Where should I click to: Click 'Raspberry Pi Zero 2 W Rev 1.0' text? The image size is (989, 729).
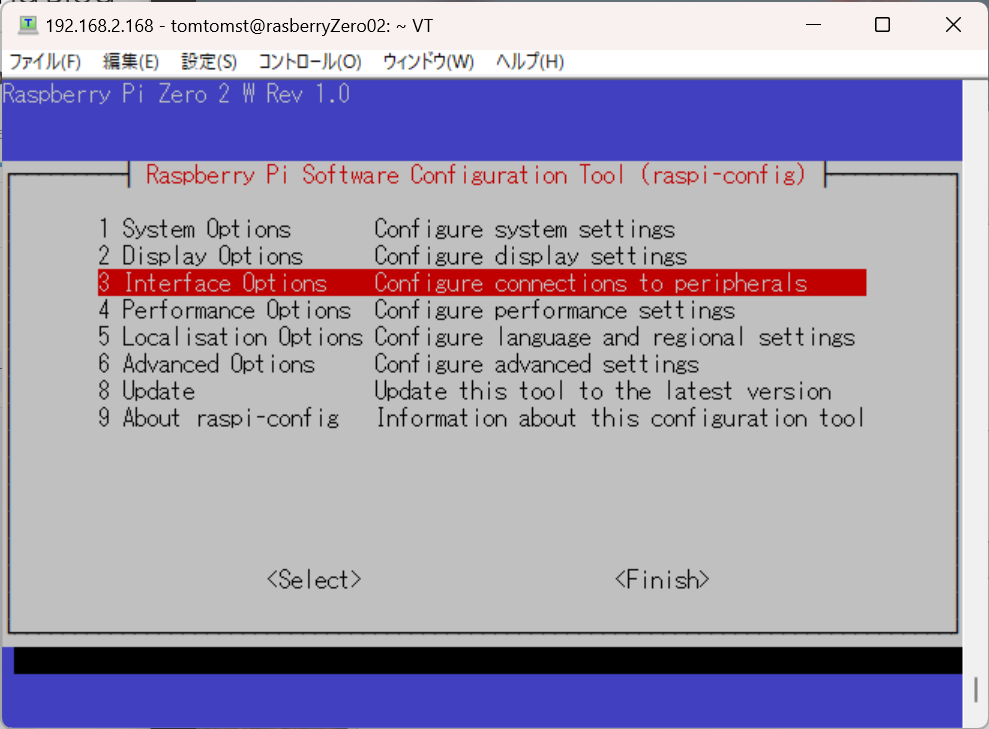(176, 95)
